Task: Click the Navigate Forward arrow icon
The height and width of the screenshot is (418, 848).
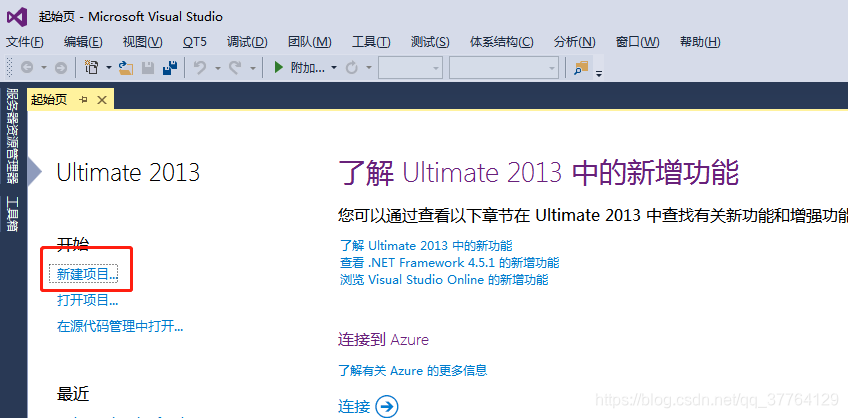Action: coord(61,68)
